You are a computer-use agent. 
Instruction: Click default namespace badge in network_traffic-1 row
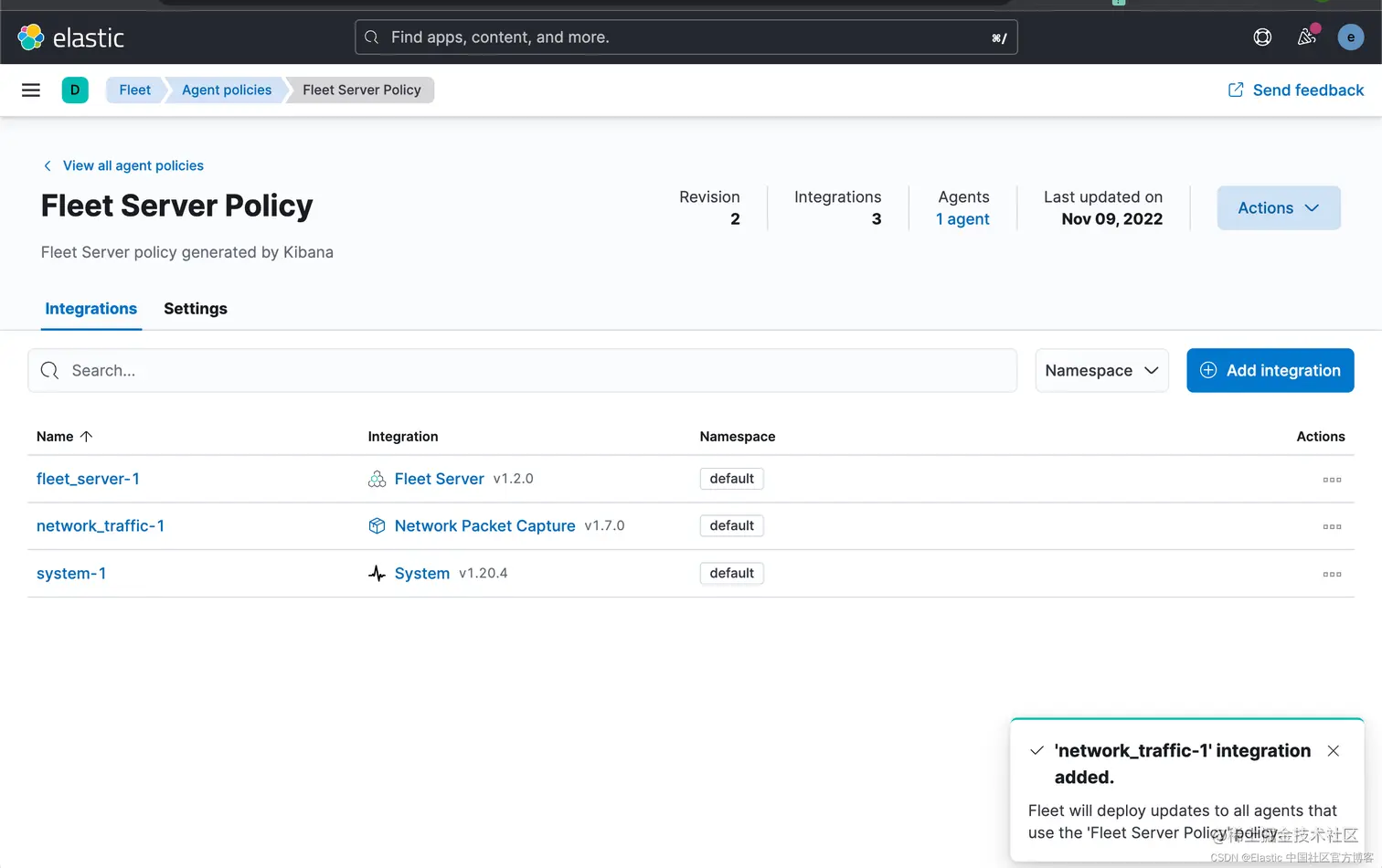click(732, 526)
